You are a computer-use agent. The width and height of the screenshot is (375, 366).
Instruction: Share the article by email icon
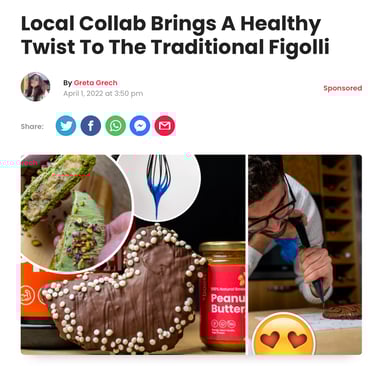tap(165, 126)
